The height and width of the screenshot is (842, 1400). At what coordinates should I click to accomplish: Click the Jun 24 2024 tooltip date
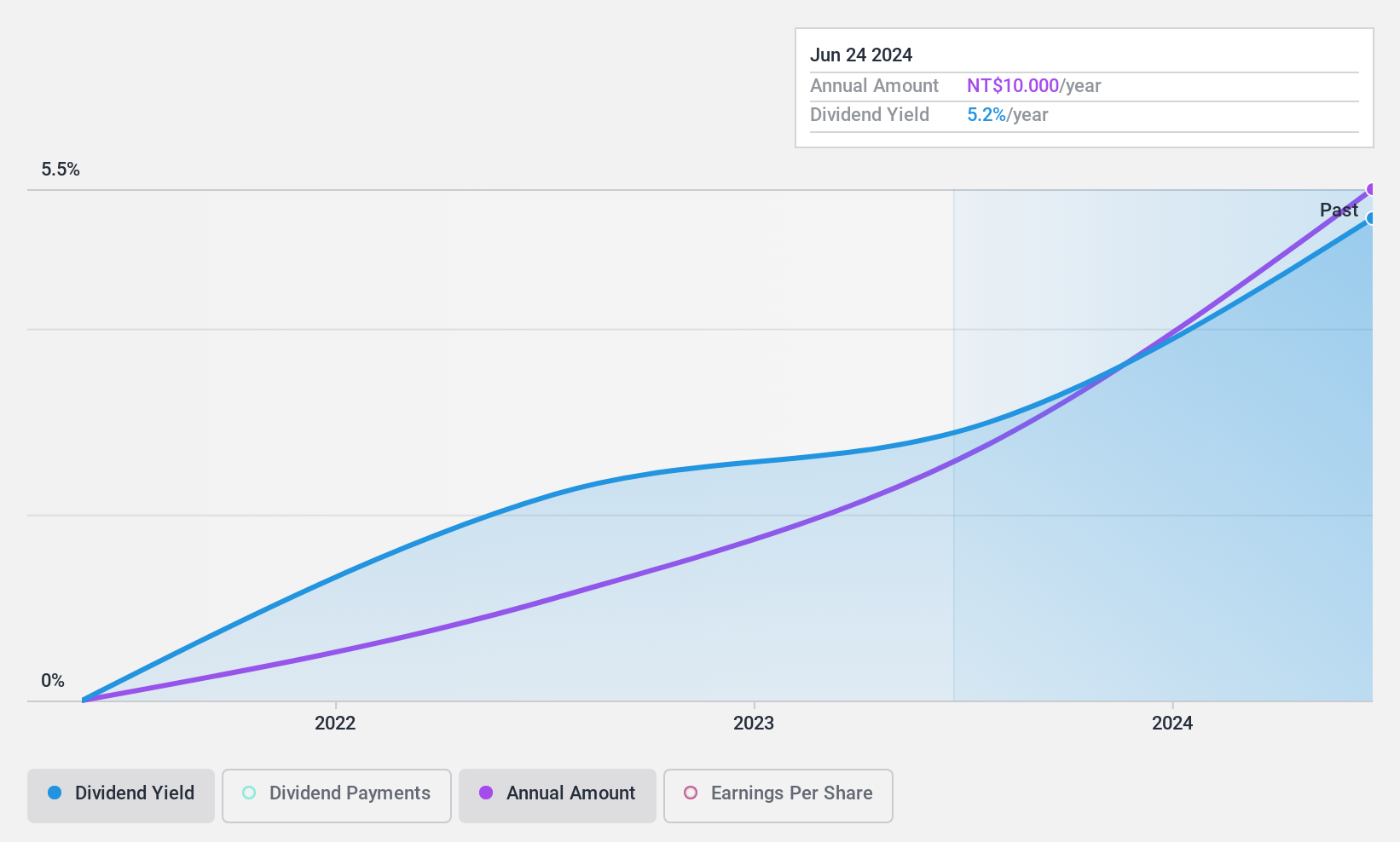861,55
